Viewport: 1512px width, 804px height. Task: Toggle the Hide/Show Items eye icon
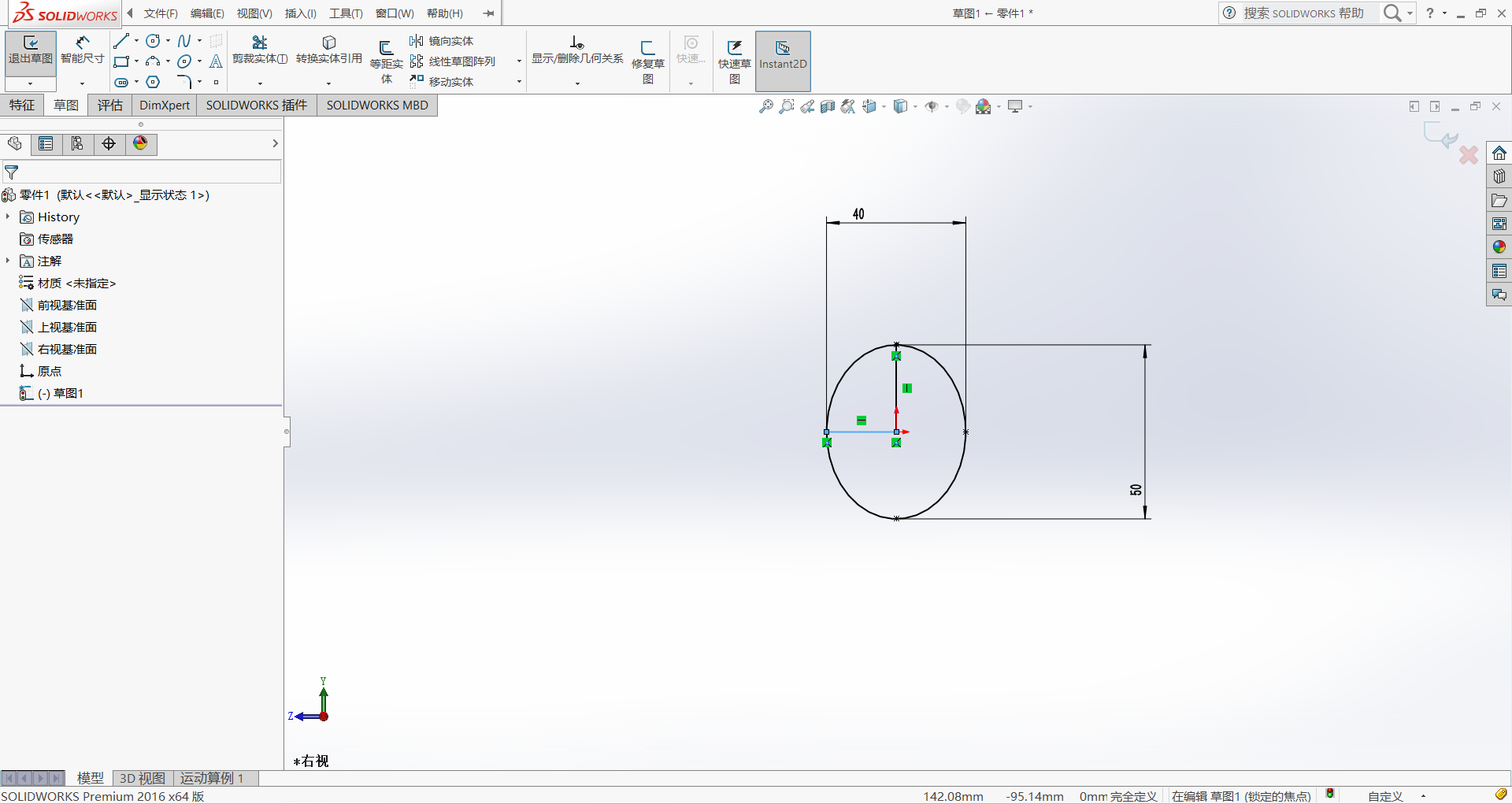(932, 106)
